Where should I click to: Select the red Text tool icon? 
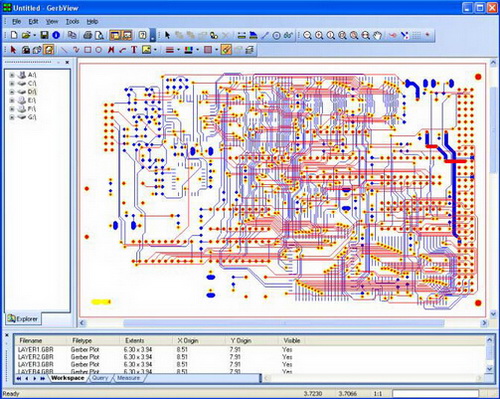(x=134, y=50)
